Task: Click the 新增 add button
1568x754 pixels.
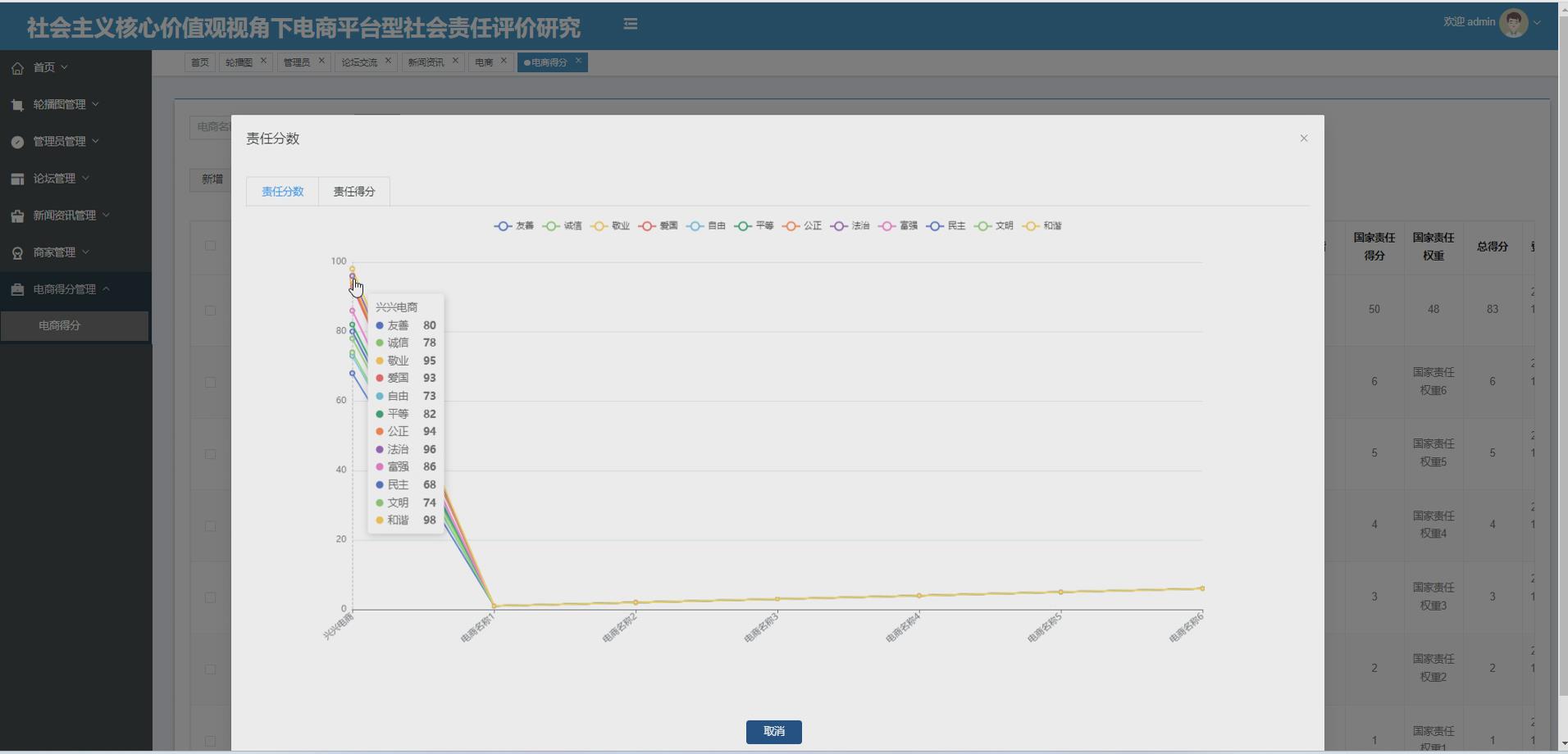Action: point(212,179)
